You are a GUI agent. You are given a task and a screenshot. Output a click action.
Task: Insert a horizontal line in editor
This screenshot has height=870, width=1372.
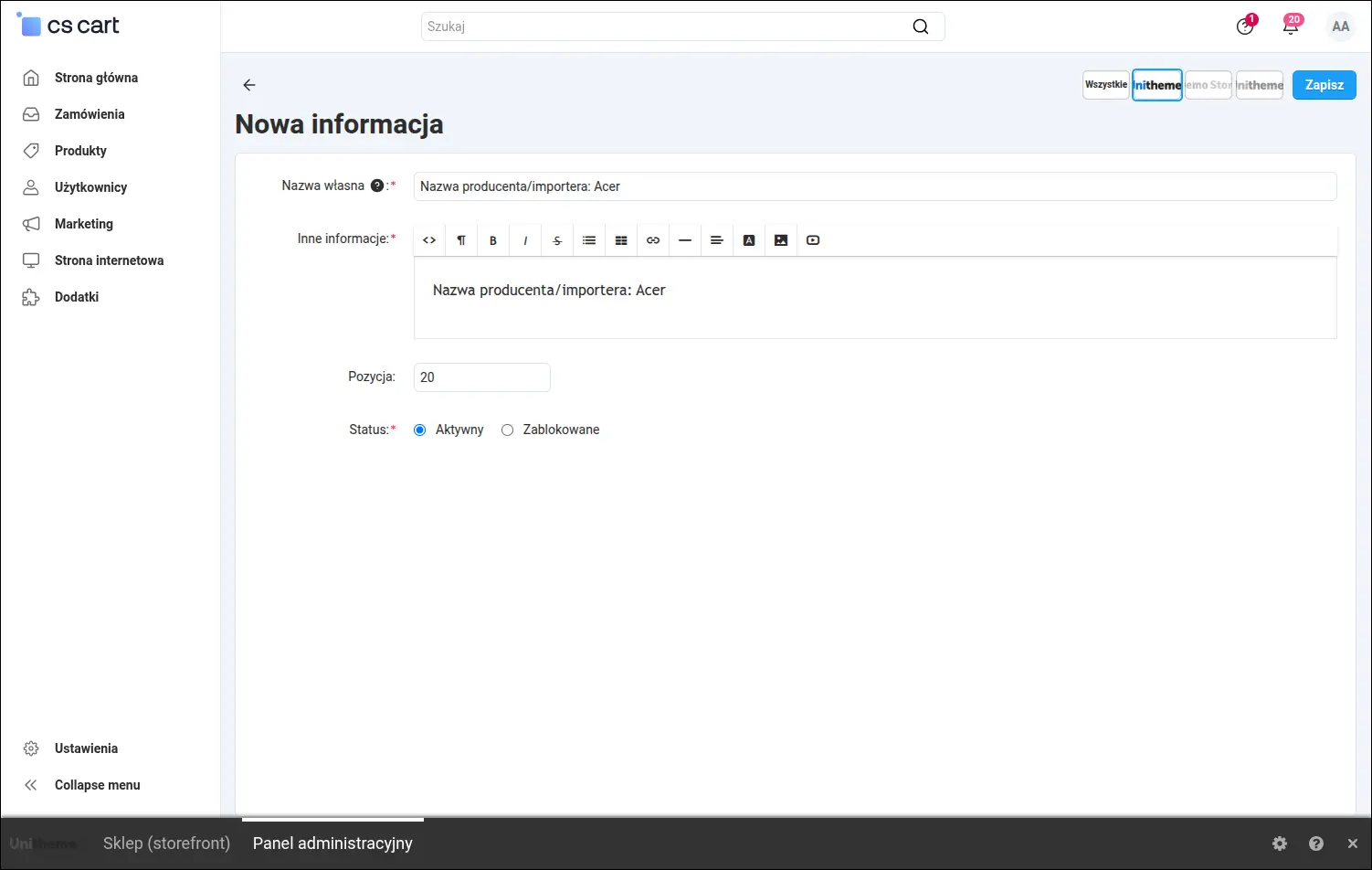coord(685,240)
